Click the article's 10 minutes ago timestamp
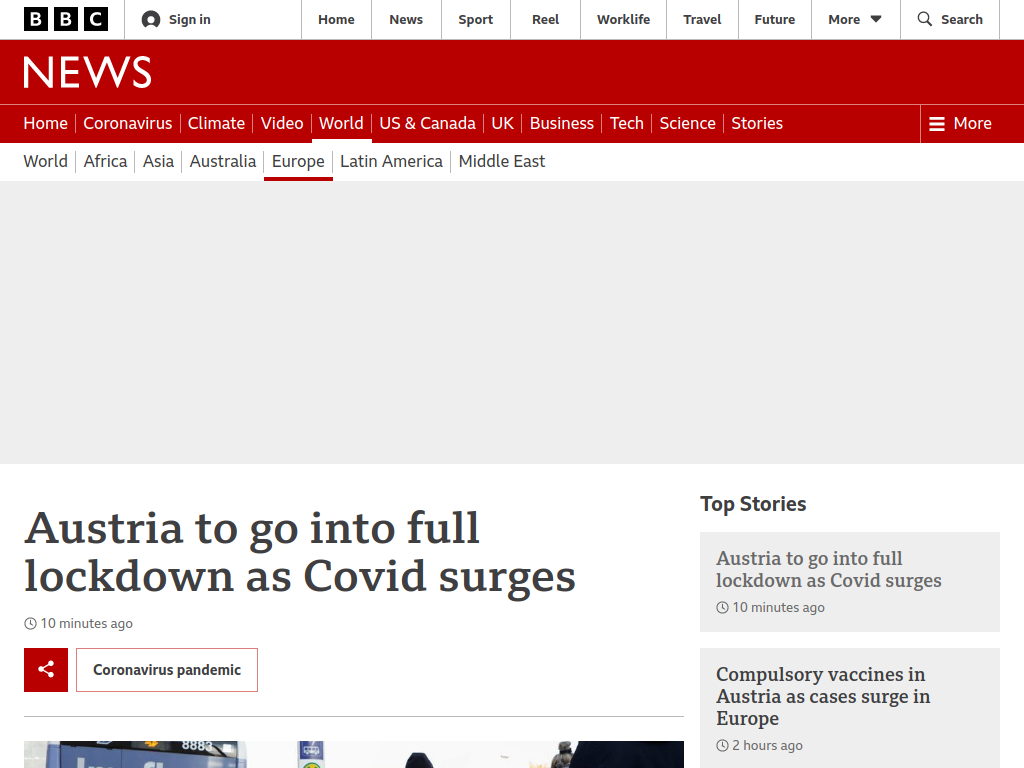 [86, 624]
